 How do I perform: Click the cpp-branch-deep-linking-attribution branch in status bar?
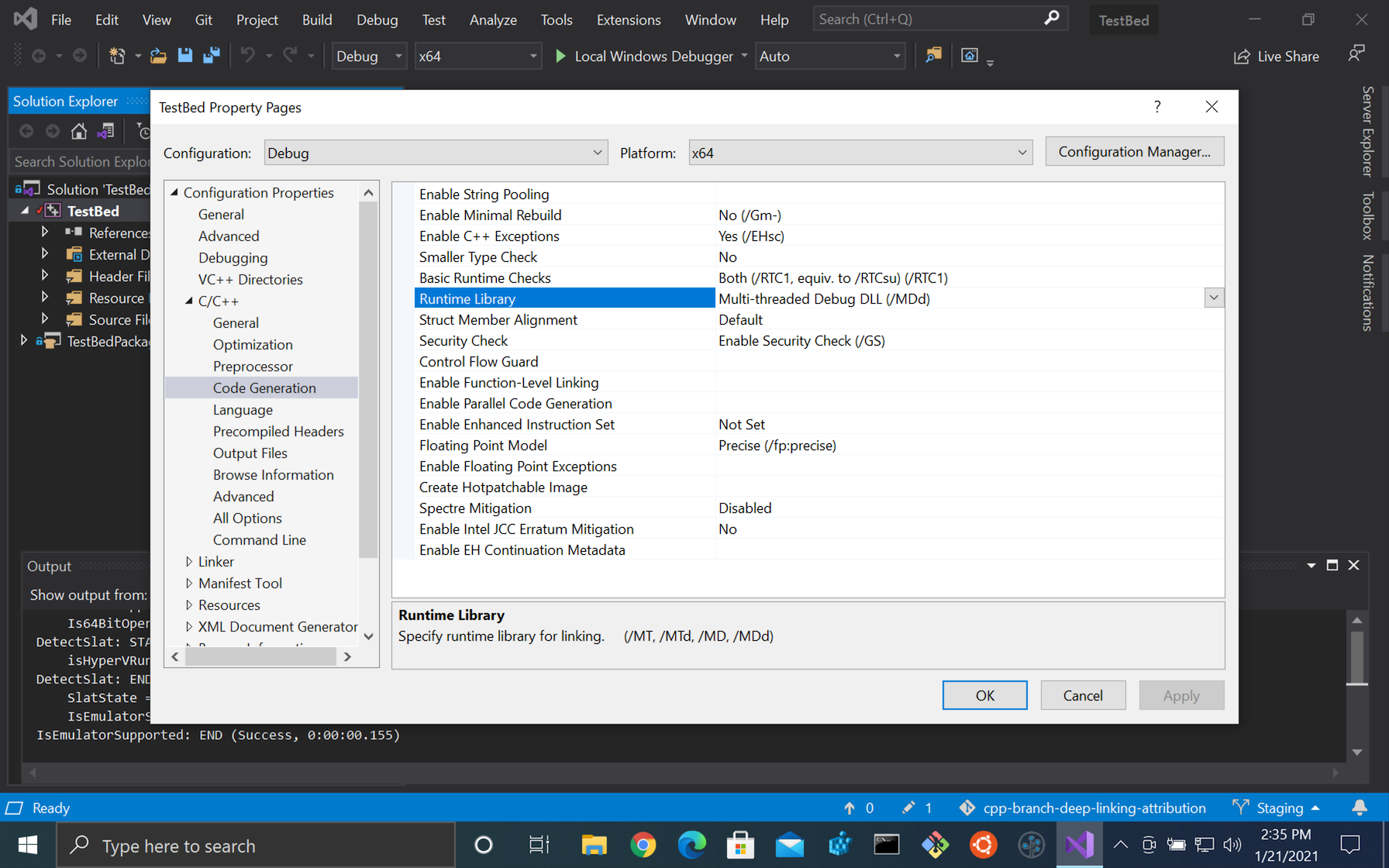1082,808
